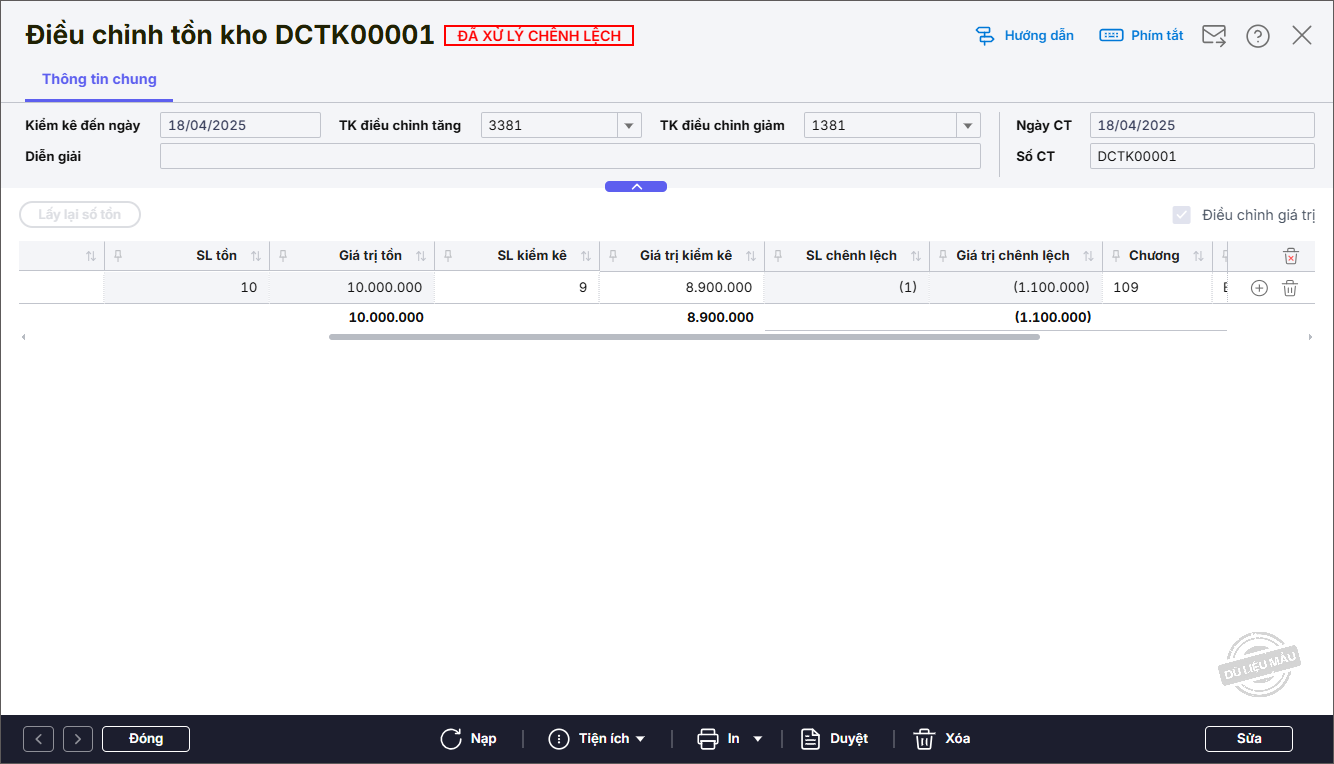Select the Giá trị chênh lệch cell (1.100.000) in the row
The image size is (1334, 764).
coord(1016,288)
